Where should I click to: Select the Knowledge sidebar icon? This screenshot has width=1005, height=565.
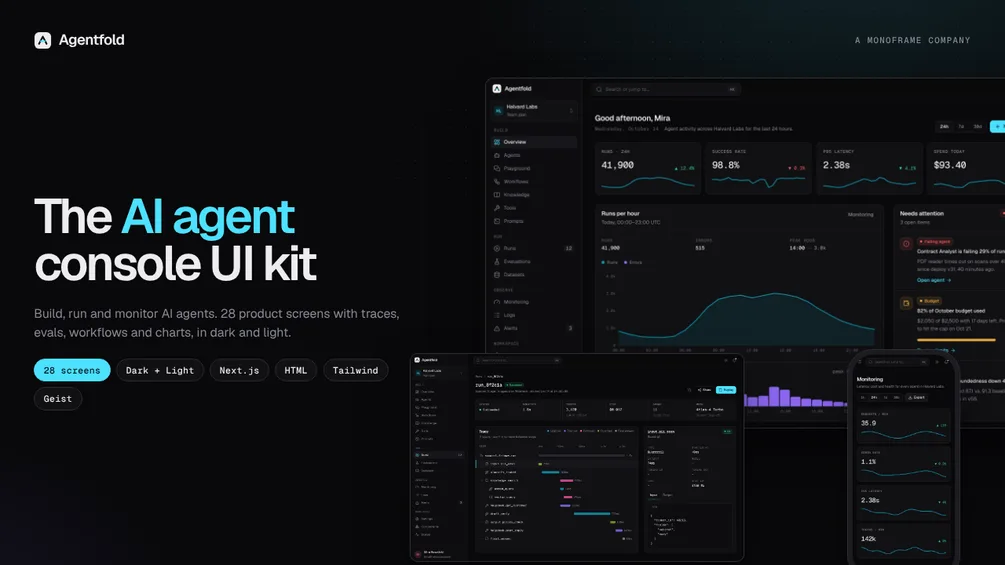tap(497, 195)
